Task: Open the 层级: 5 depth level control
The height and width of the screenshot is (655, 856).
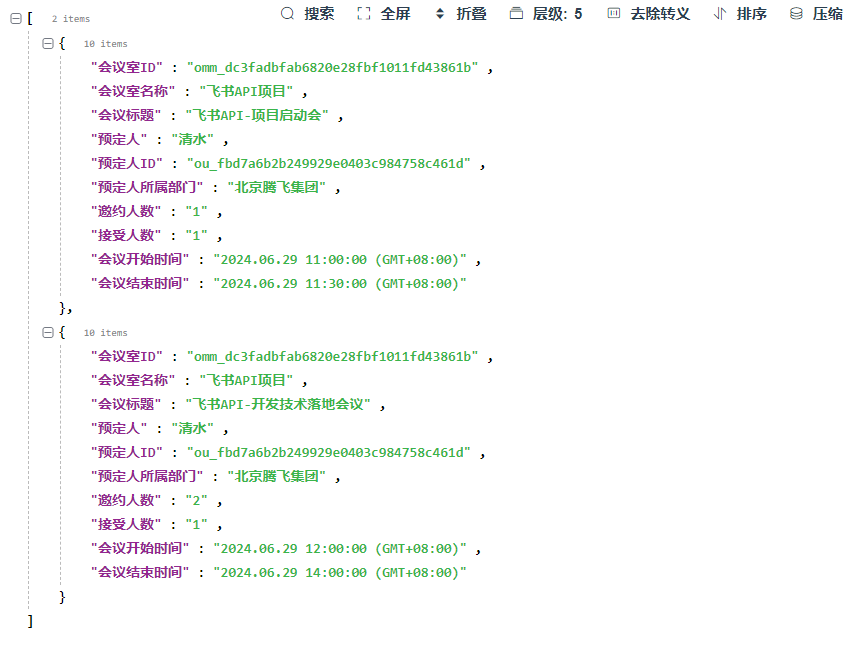Action: tap(545, 14)
